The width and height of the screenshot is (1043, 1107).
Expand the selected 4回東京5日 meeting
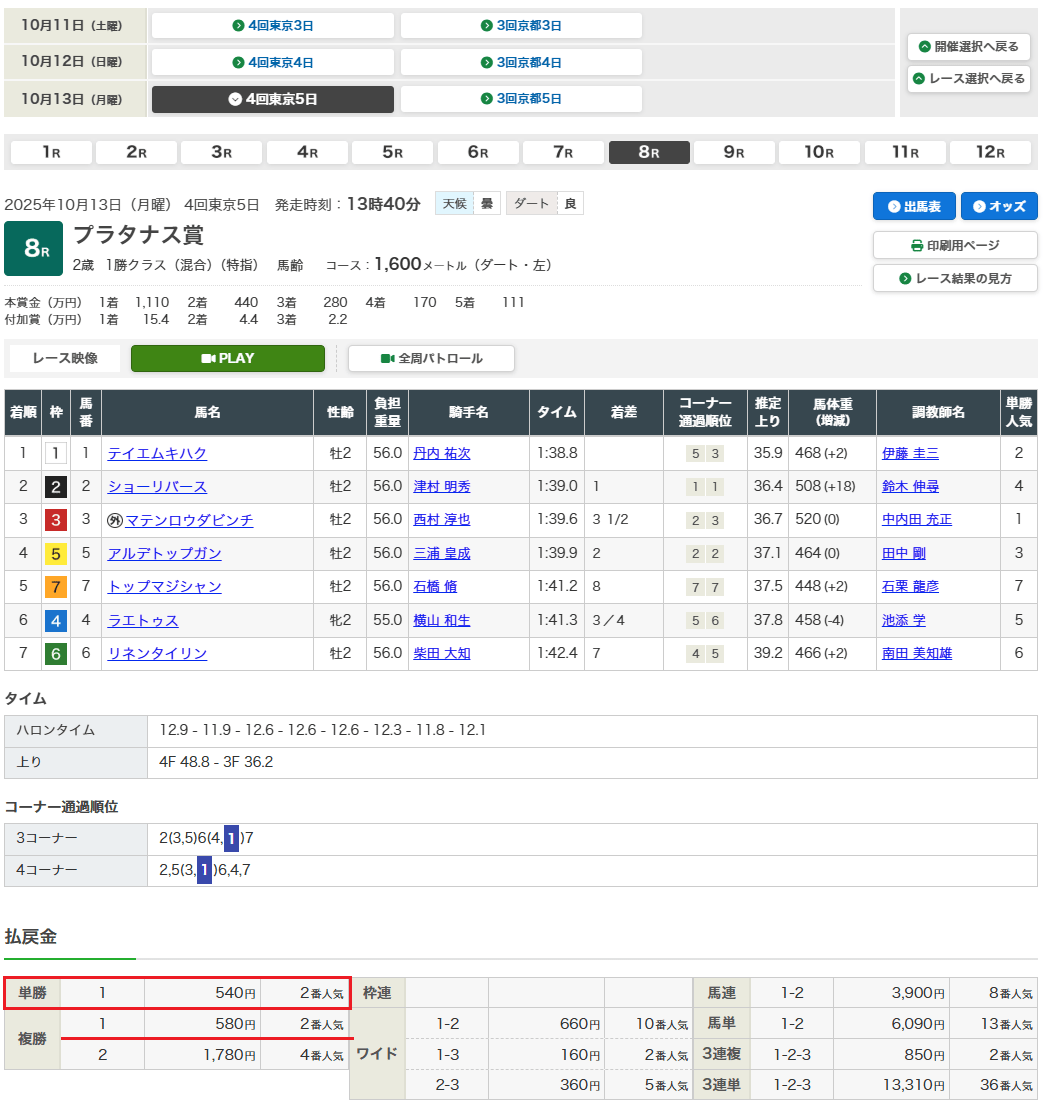(272, 99)
